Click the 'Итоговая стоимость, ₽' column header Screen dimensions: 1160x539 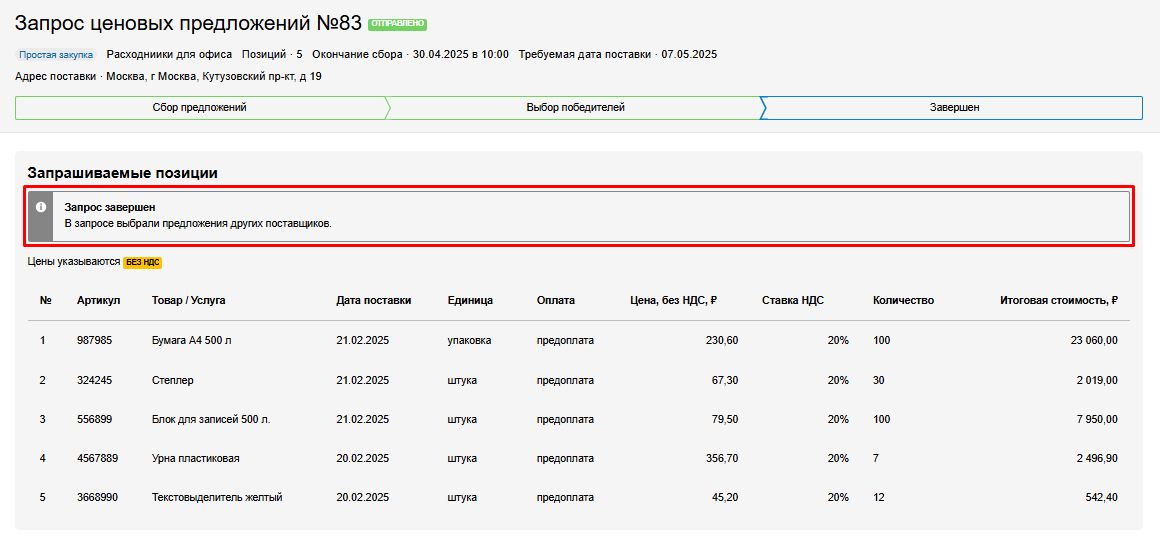(x=1058, y=300)
